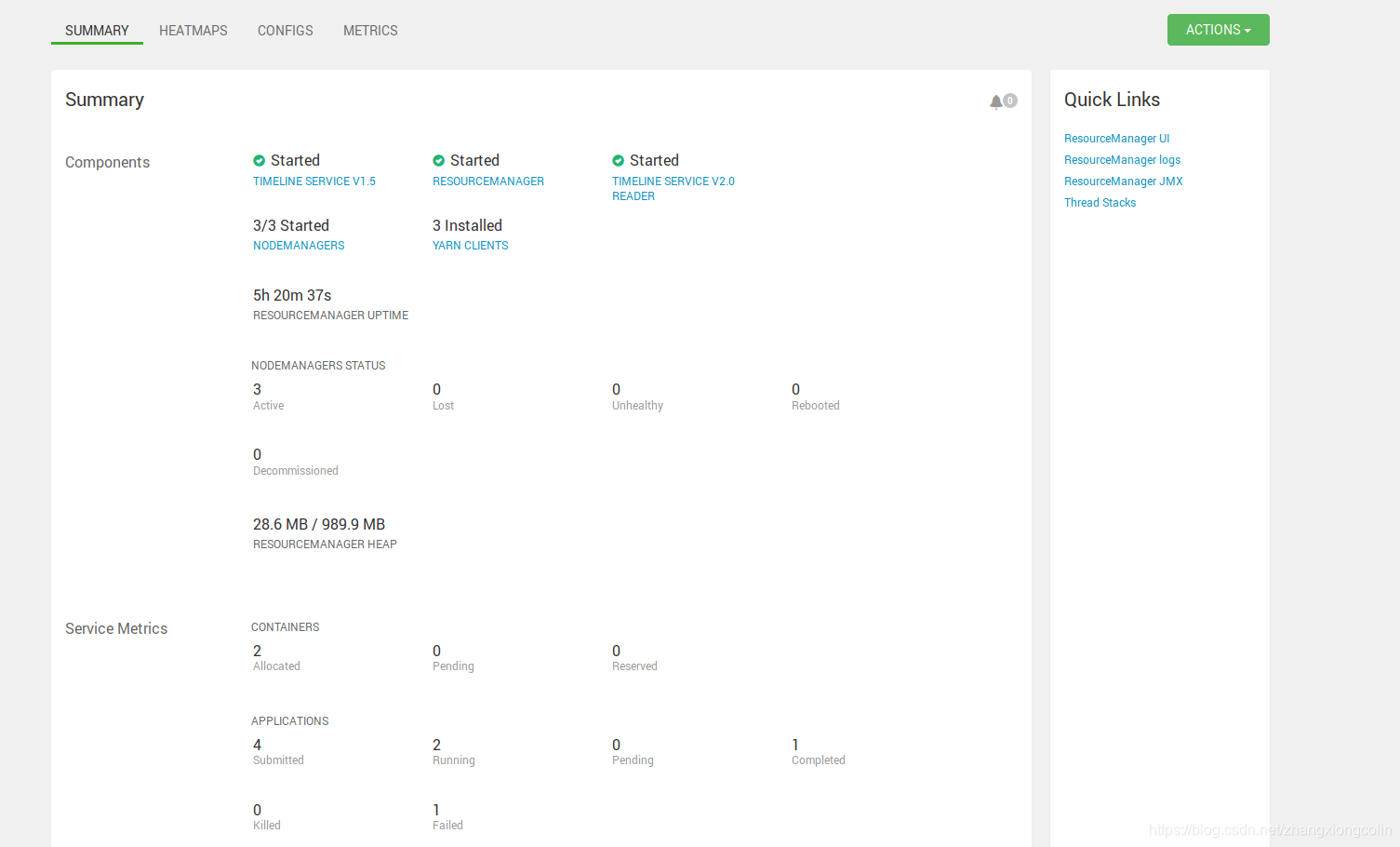Click the Decommissioned nodemanagers count
The image size is (1400, 847).
pos(257,454)
